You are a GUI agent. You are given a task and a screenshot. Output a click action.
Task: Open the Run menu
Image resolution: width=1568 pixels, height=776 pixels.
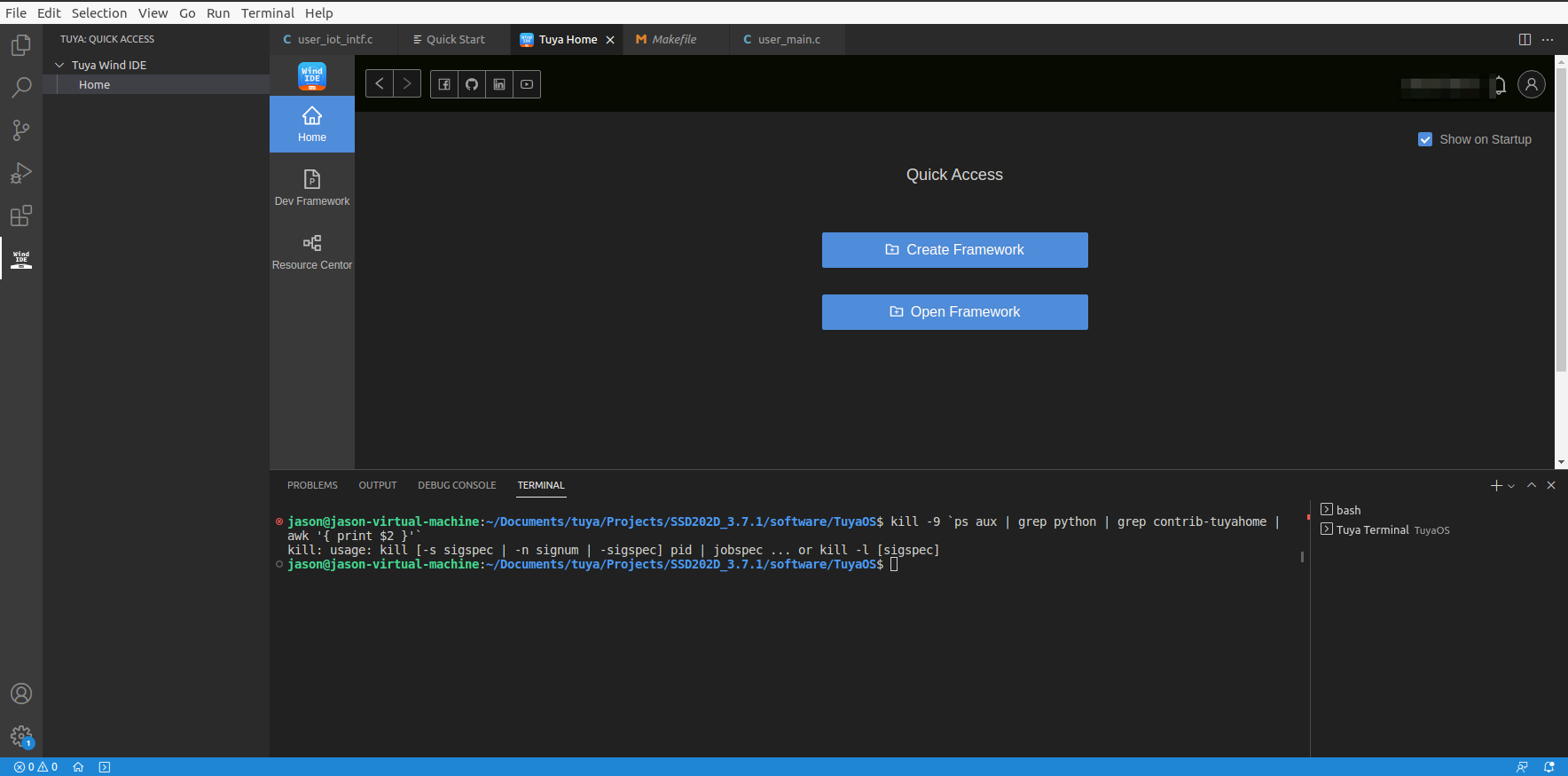(x=218, y=12)
